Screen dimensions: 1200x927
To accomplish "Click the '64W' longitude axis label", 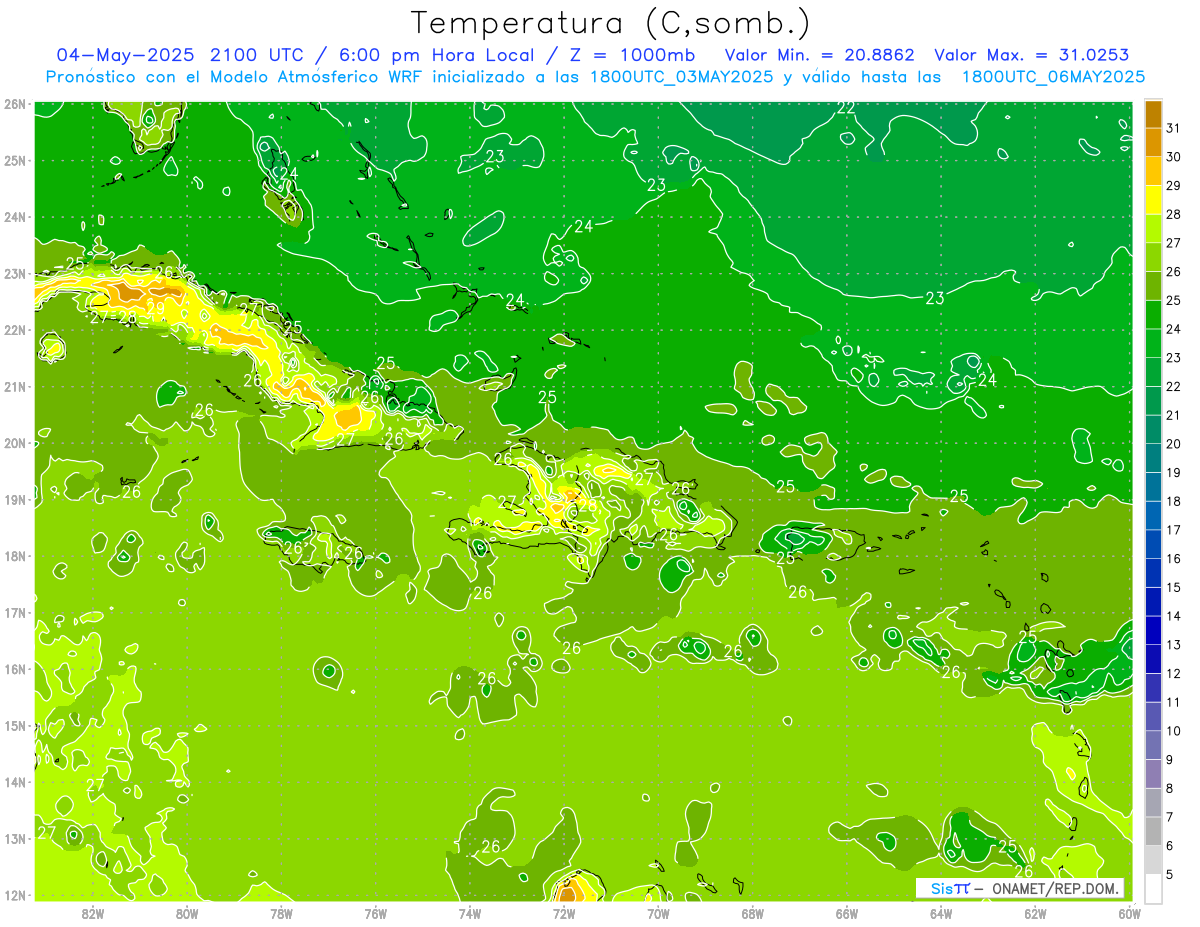I will (941, 913).
